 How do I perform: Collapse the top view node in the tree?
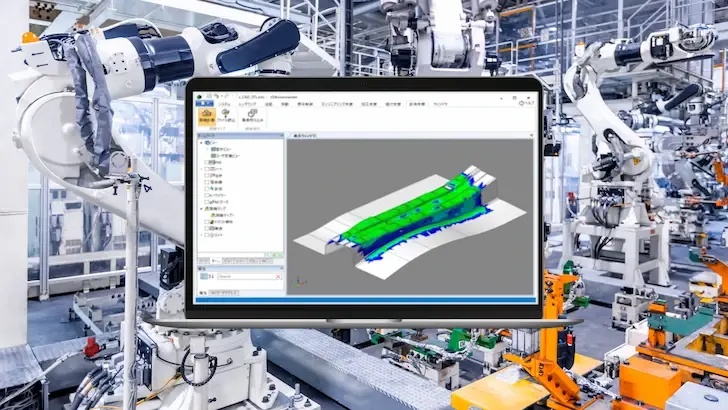(x=201, y=143)
